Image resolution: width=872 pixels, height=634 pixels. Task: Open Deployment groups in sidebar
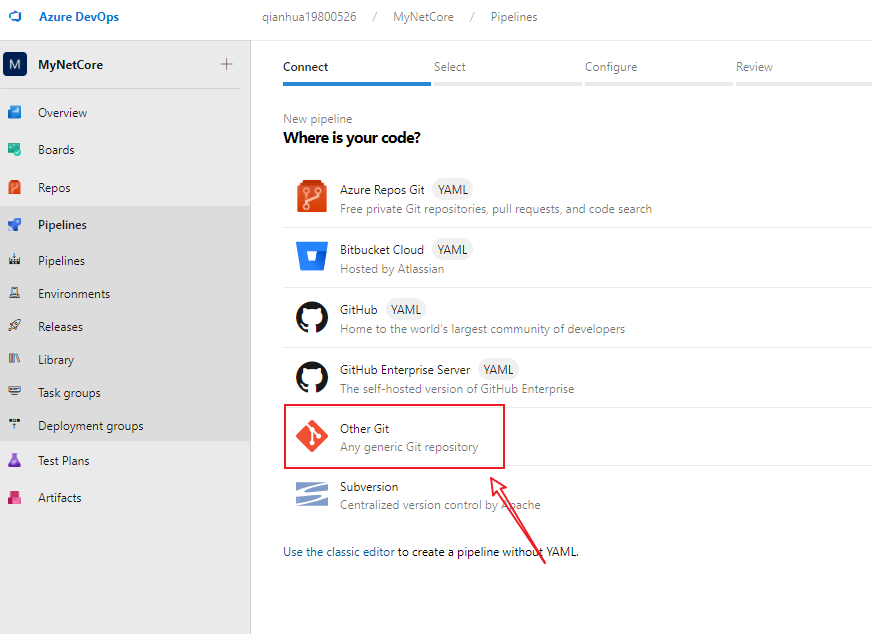pyautogui.click(x=90, y=426)
